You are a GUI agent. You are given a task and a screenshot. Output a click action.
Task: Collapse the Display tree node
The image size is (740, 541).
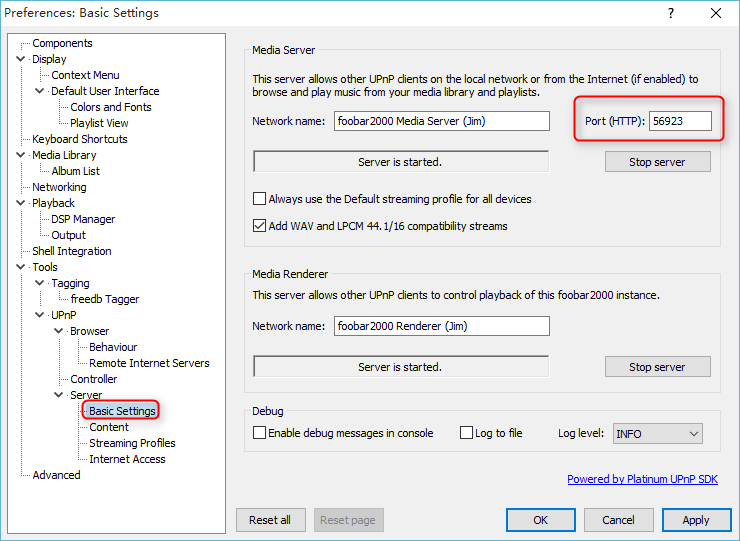21,59
